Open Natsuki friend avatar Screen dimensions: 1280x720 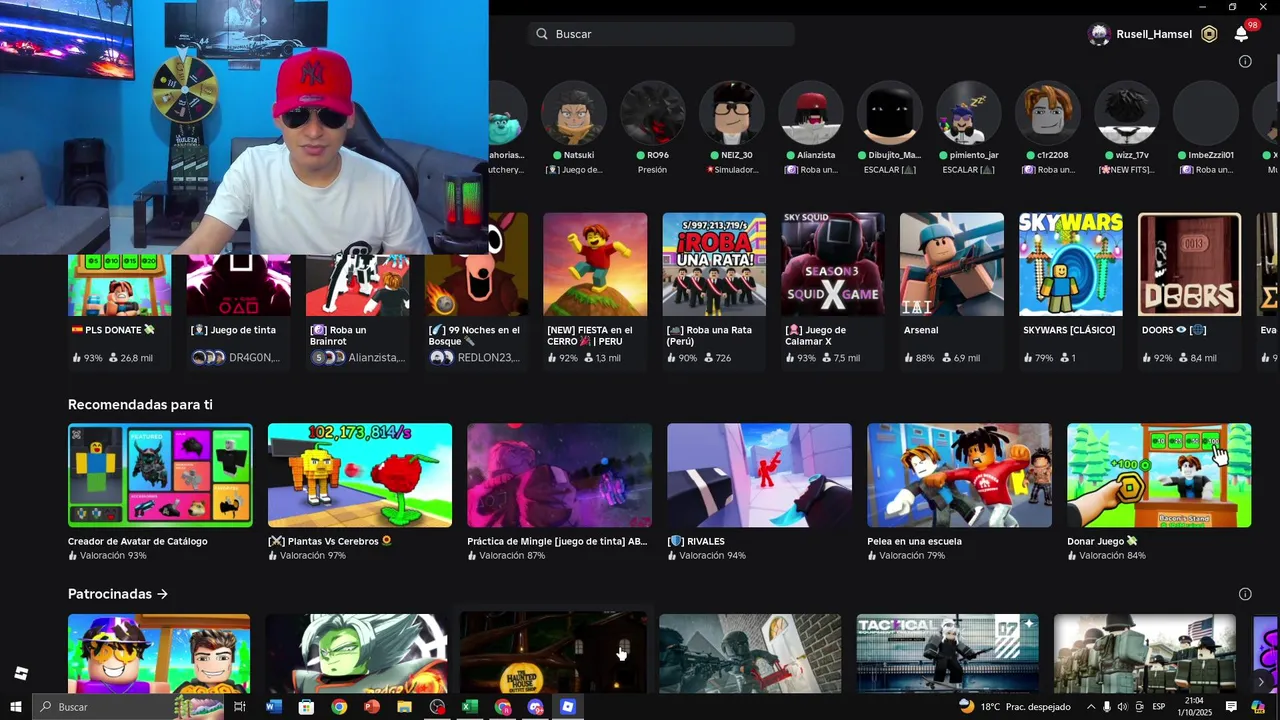pos(574,113)
